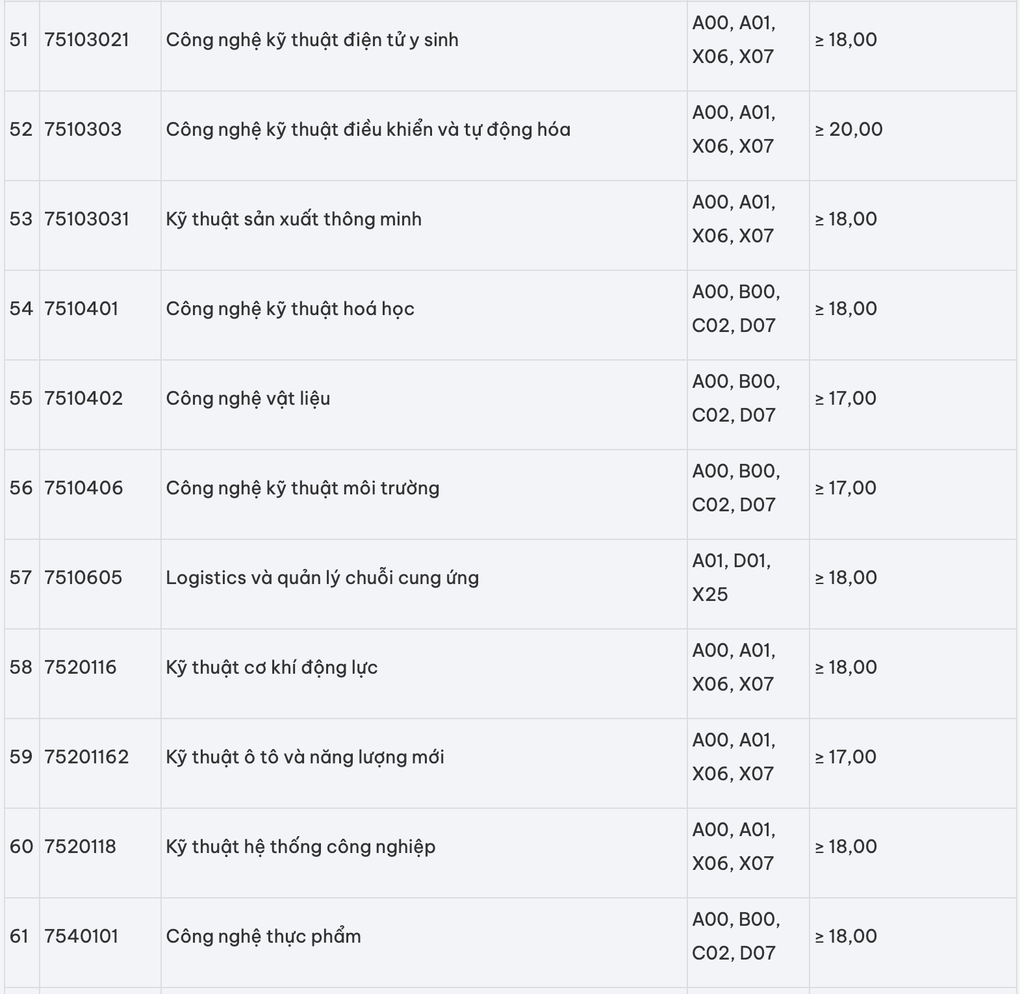This screenshot has height=994, width=1020.
Task: Select the Công nghệ vật liệu text
Action: coord(248,399)
